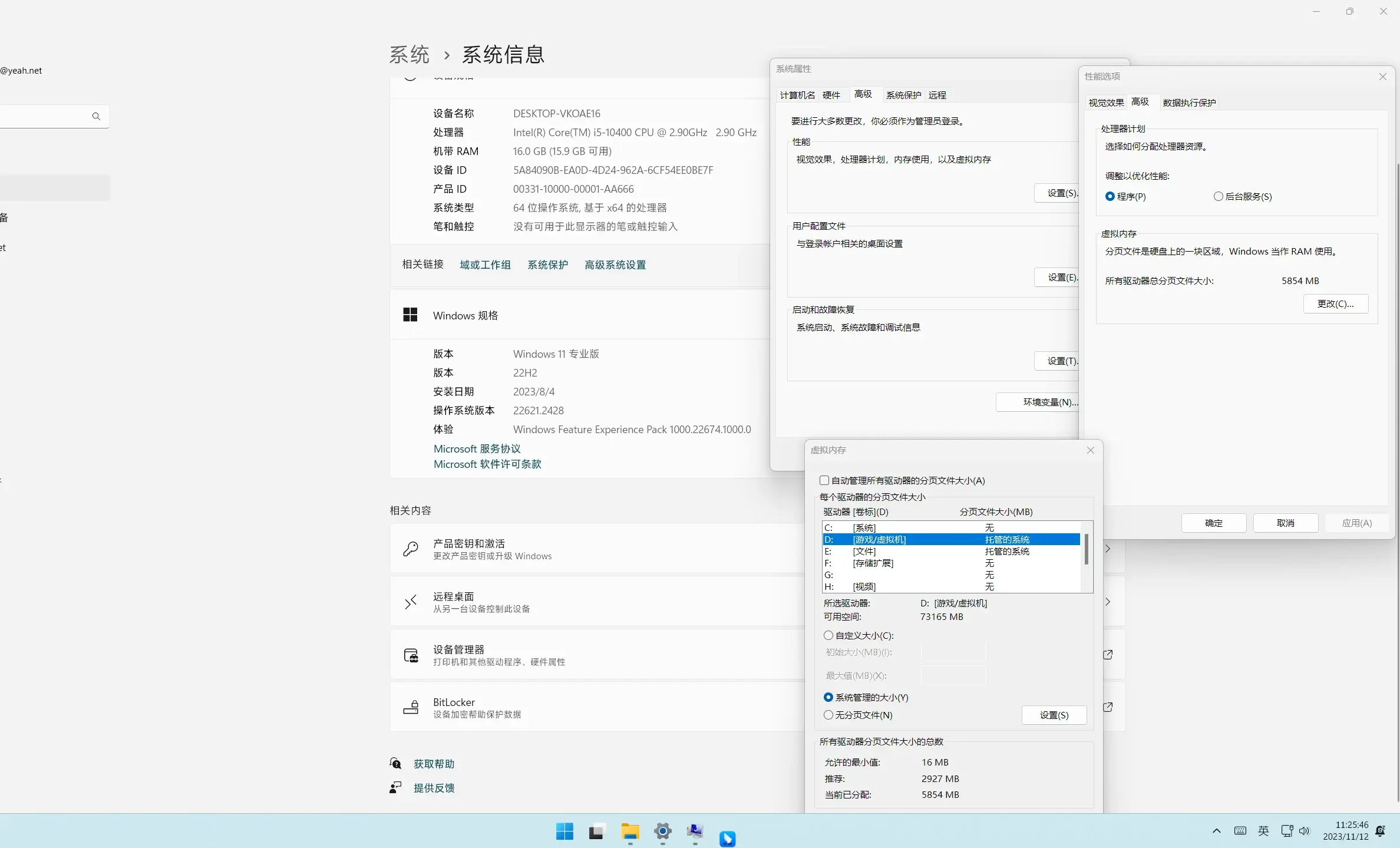Click 设置(S) button in 虚拟内存 dialog

pyautogui.click(x=1054, y=715)
